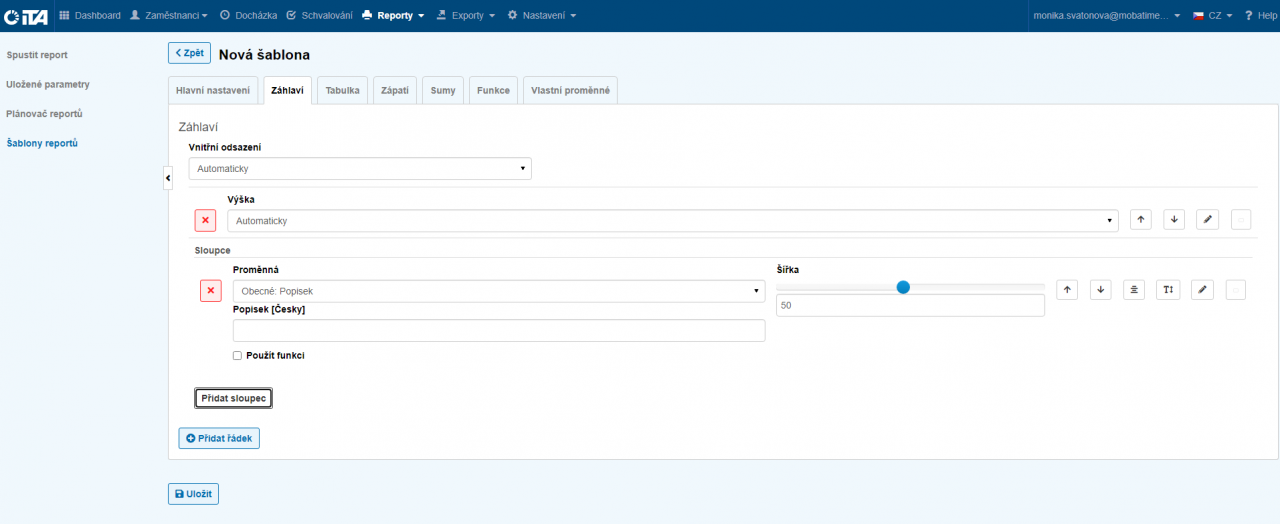Viewport: 1280px width, 524px height.
Task: Focus the Popisek [Česky] text field
Action: tap(498, 331)
